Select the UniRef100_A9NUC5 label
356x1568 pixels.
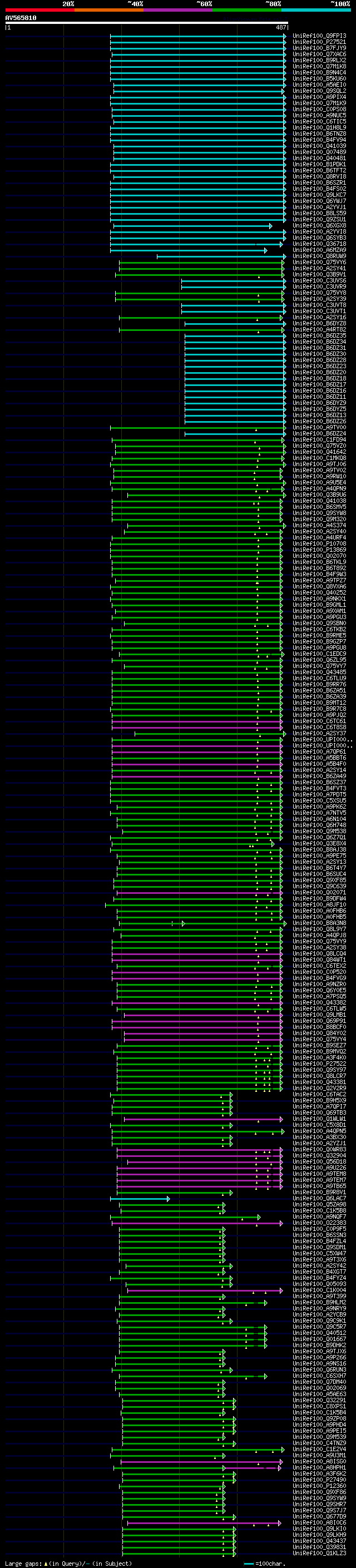[x=319, y=115]
